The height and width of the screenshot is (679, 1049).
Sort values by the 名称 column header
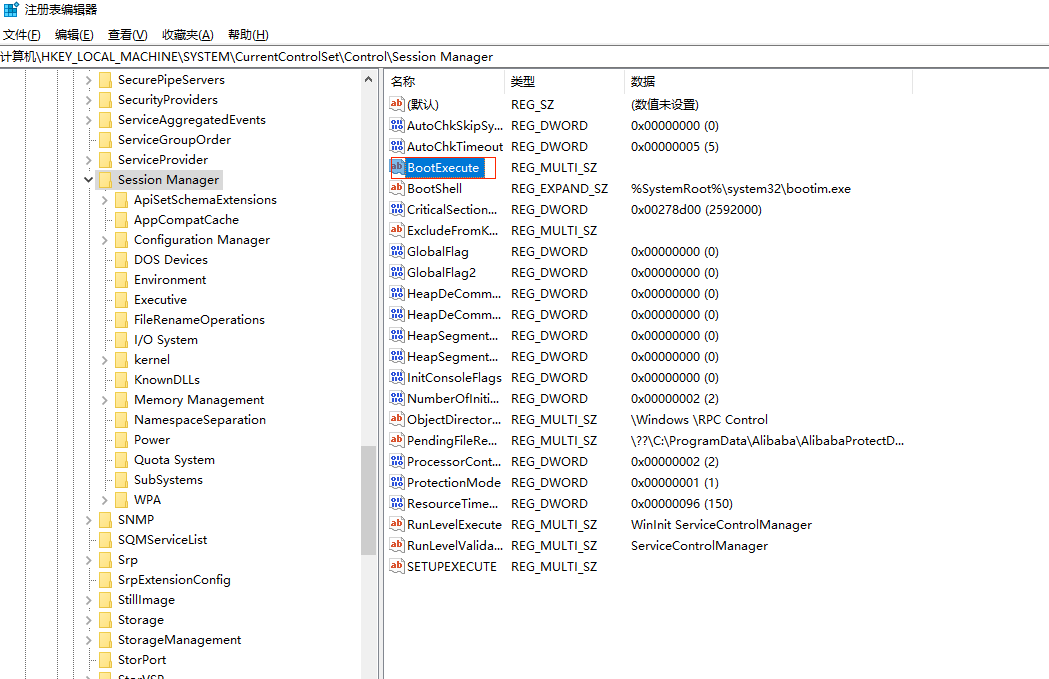pos(403,81)
